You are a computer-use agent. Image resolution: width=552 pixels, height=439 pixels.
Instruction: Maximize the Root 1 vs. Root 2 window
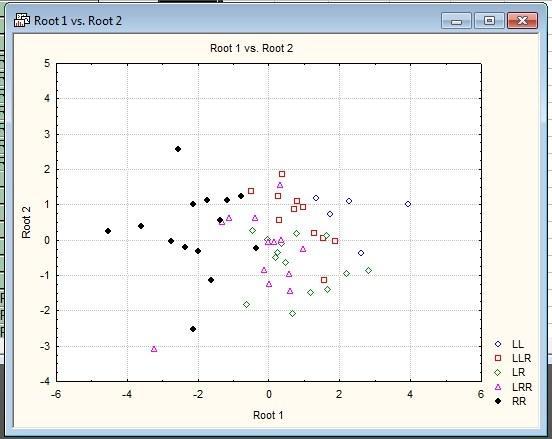click(489, 21)
